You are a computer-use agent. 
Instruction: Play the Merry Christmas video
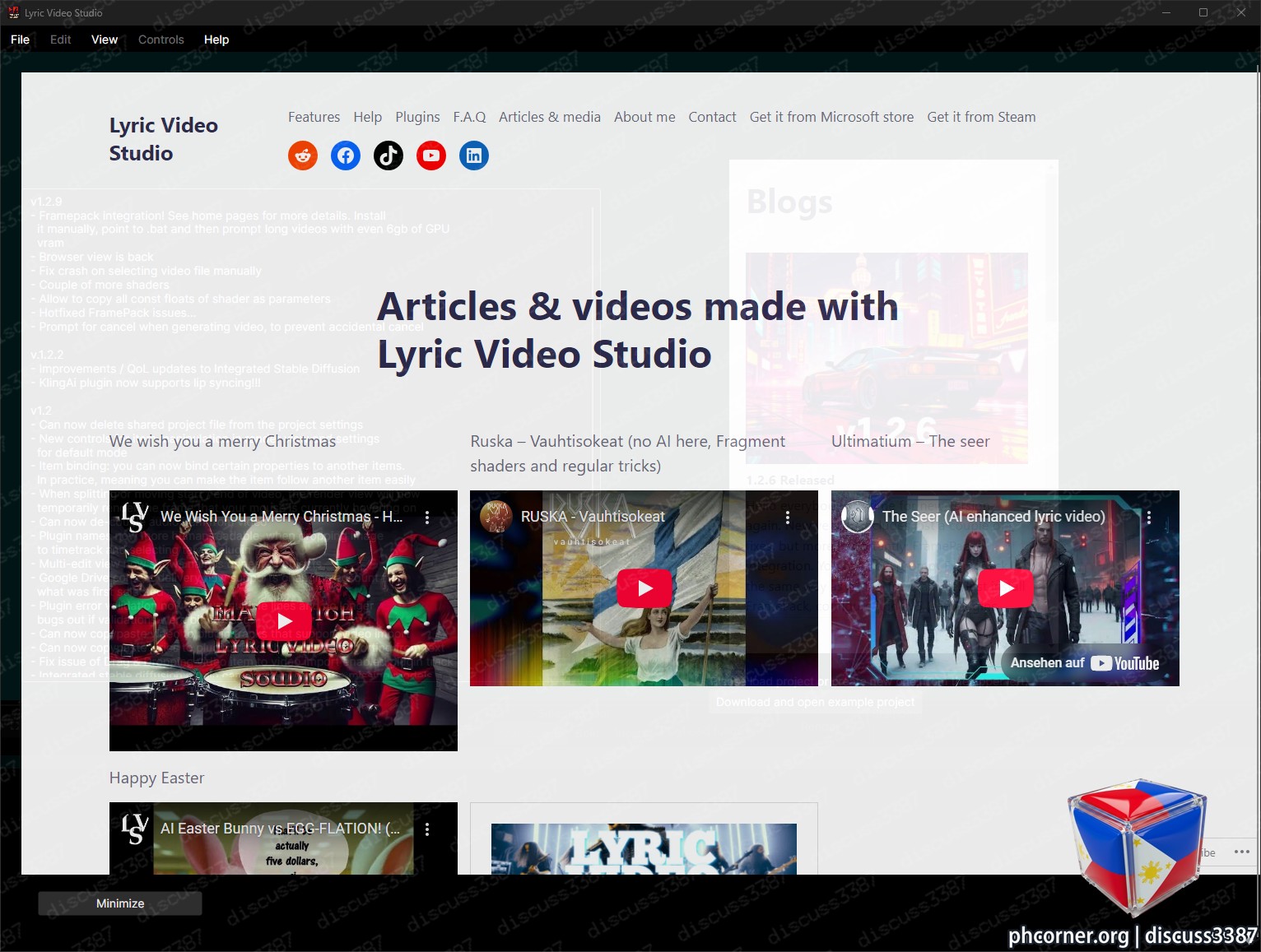[283, 620]
